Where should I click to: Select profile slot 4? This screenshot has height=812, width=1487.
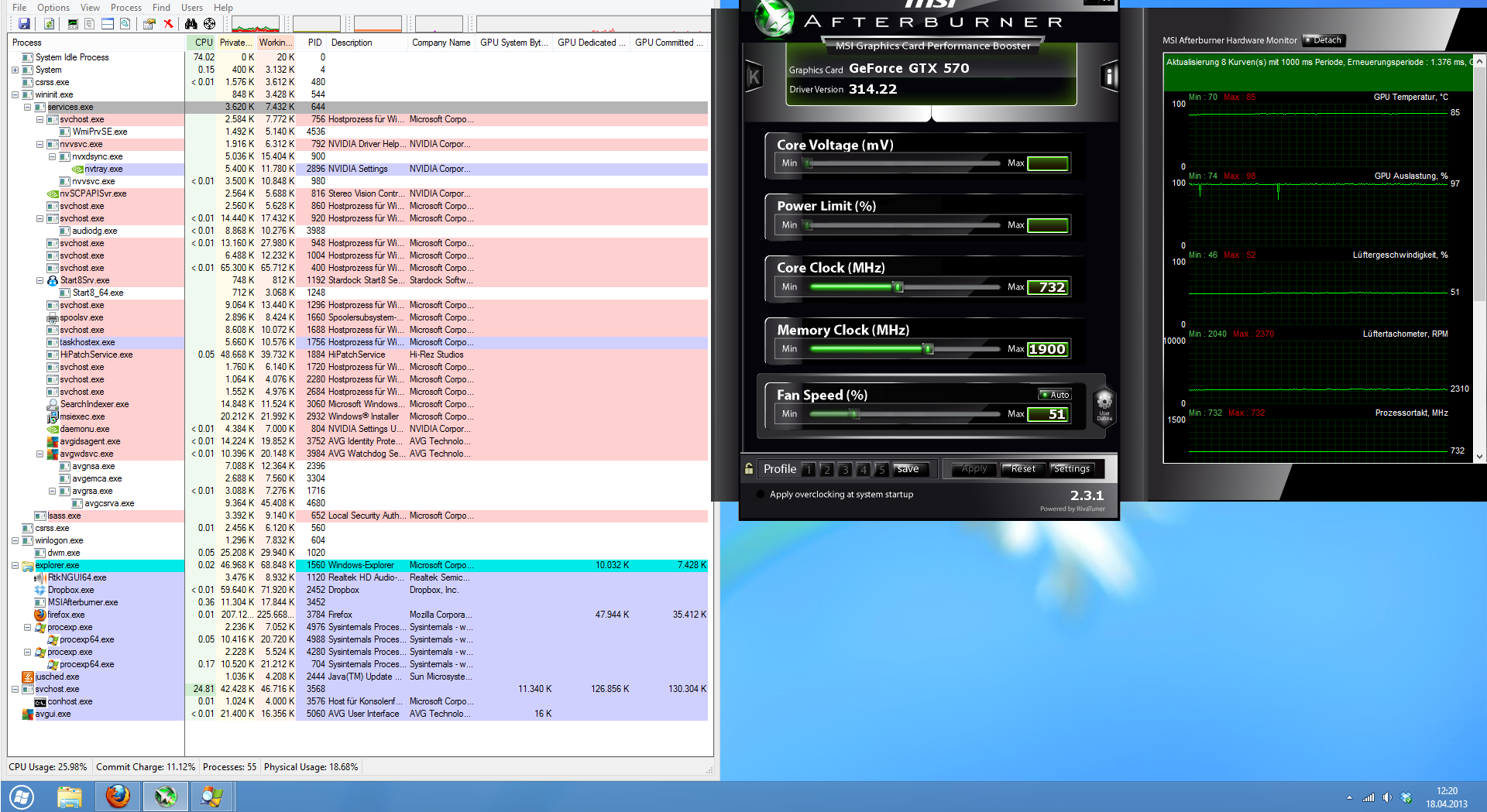tap(864, 469)
